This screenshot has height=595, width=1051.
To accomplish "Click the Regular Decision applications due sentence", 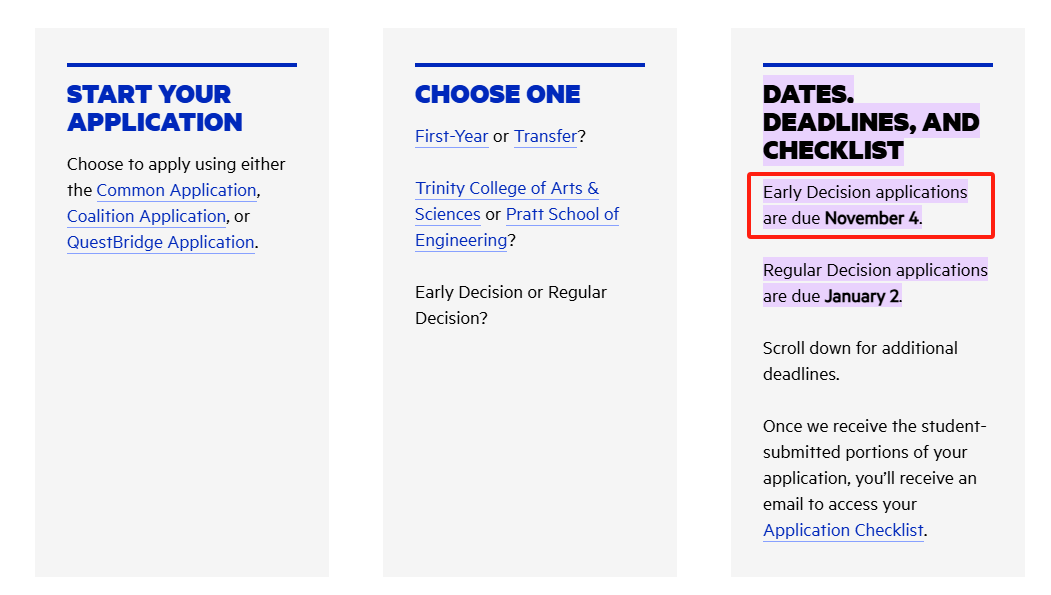I will point(875,283).
